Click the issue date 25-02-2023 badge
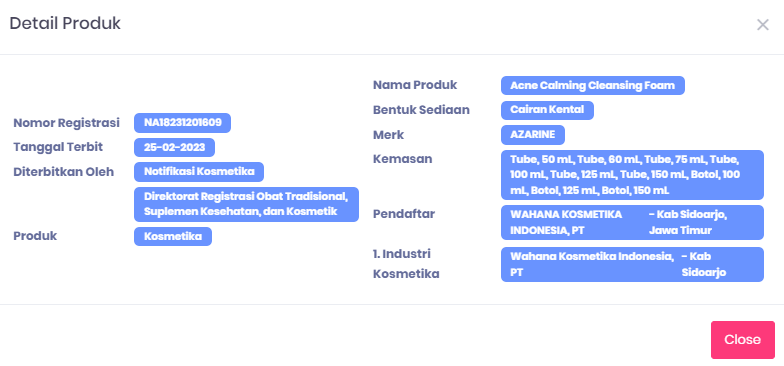Screen dimensions: 784x366 (174, 148)
